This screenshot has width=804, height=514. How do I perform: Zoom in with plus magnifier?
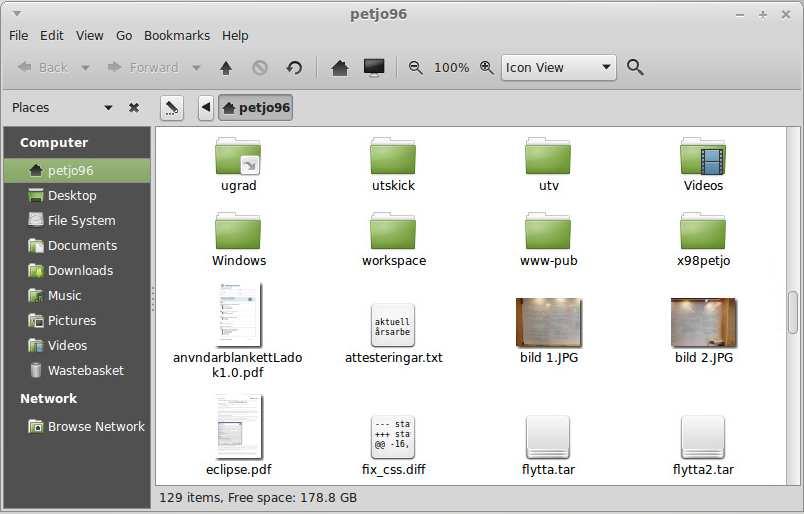pyautogui.click(x=487, y=68)
